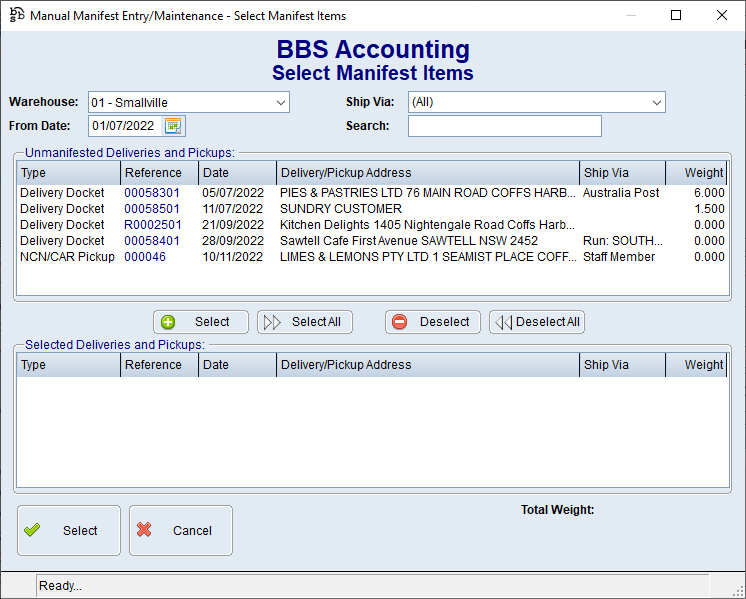Viewport: 746px width, 599px height.
Task: Click into the Search text box
Action: [x=504, y=126]
